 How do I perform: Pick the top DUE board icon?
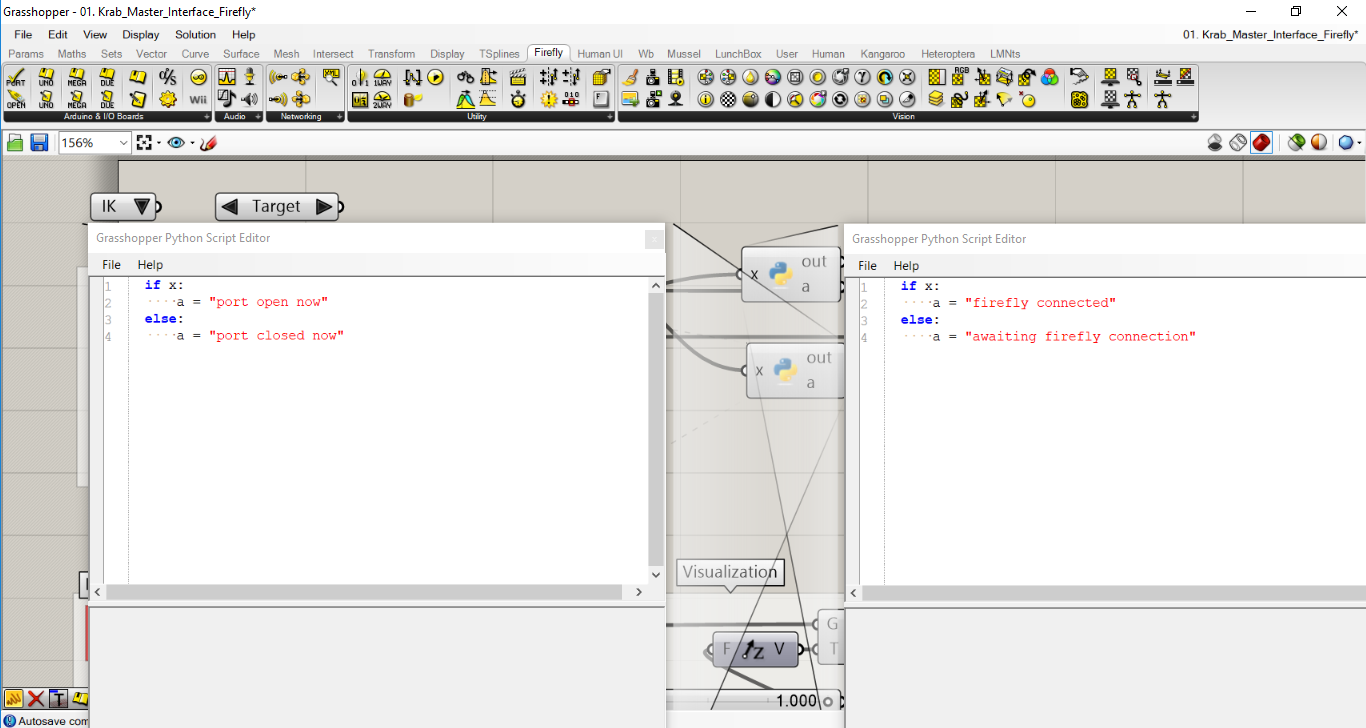click(107, 77)
